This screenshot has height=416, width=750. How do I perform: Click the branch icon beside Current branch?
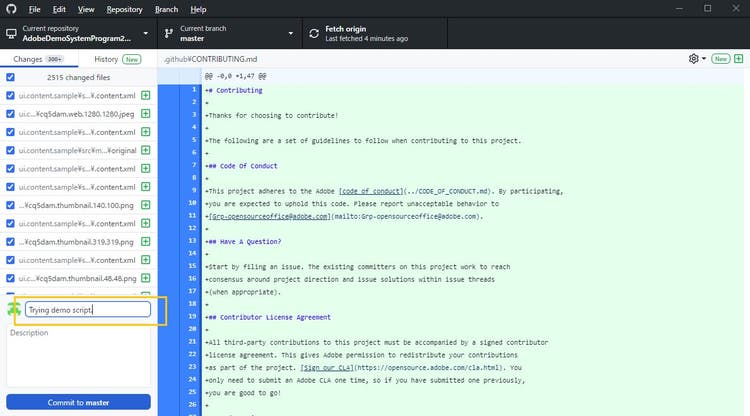[x=166, y=34]
